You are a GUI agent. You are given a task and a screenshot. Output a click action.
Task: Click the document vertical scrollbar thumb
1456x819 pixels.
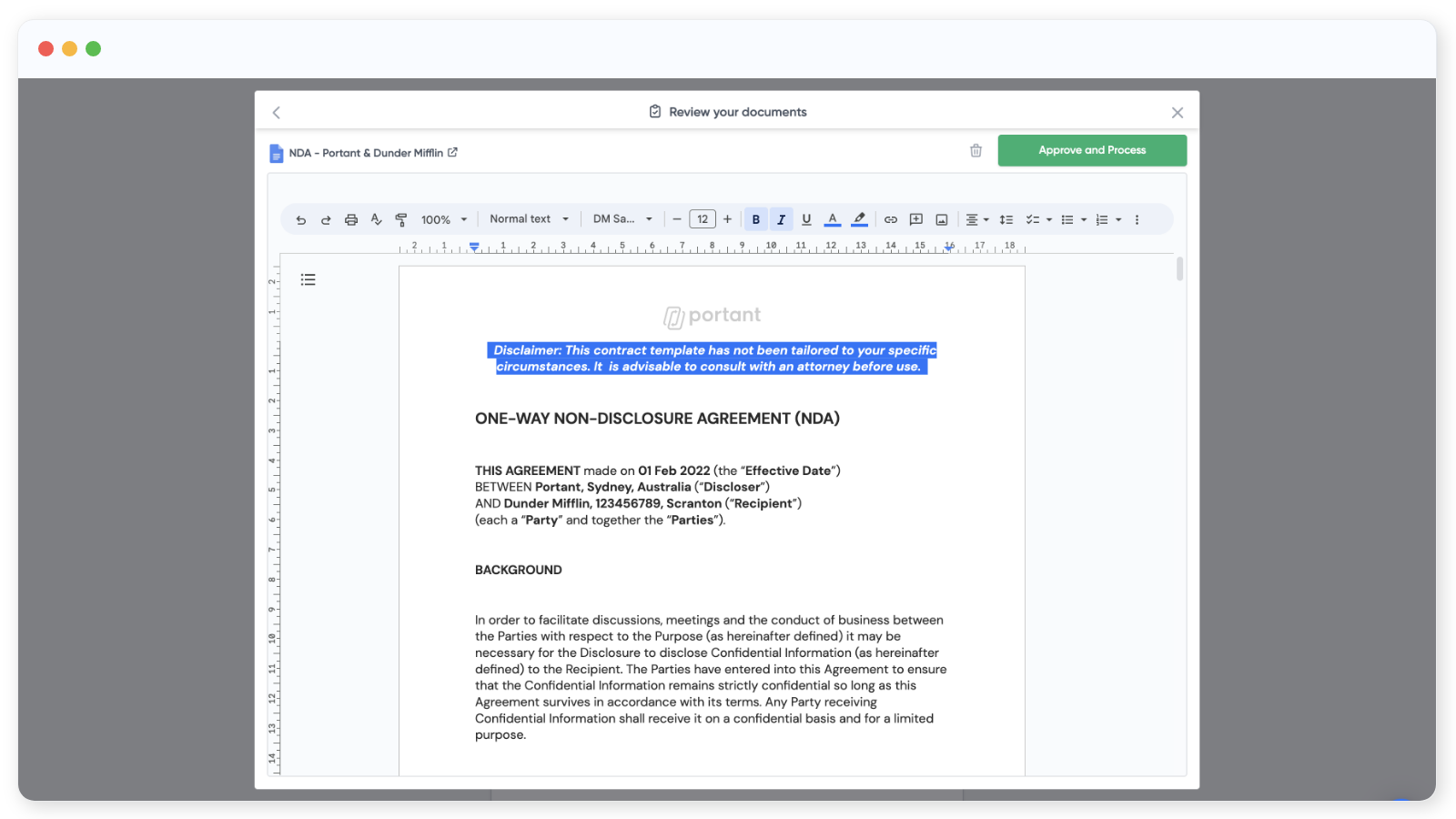point(1179,268)
